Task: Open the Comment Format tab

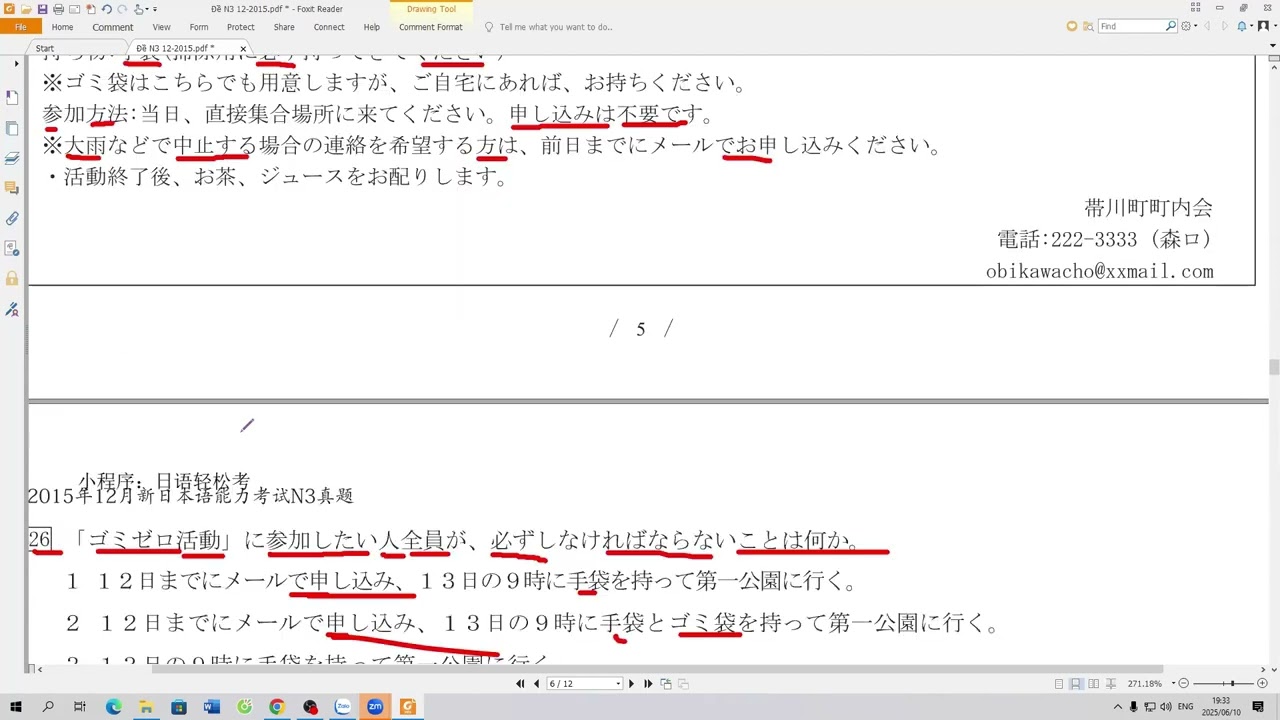Action: click(431, 27)
